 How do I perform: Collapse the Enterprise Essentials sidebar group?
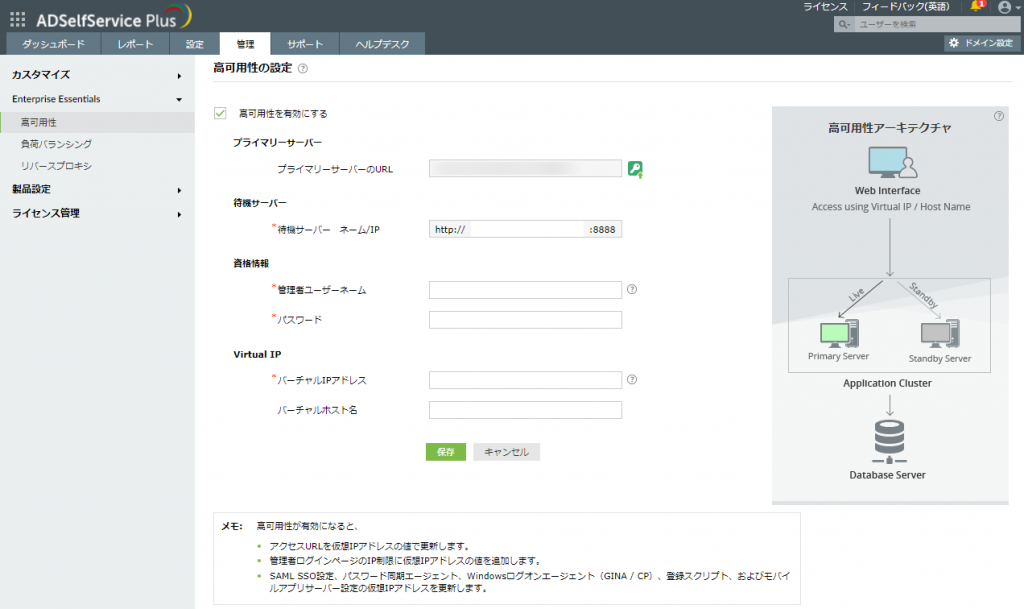[x=55, y=99]
